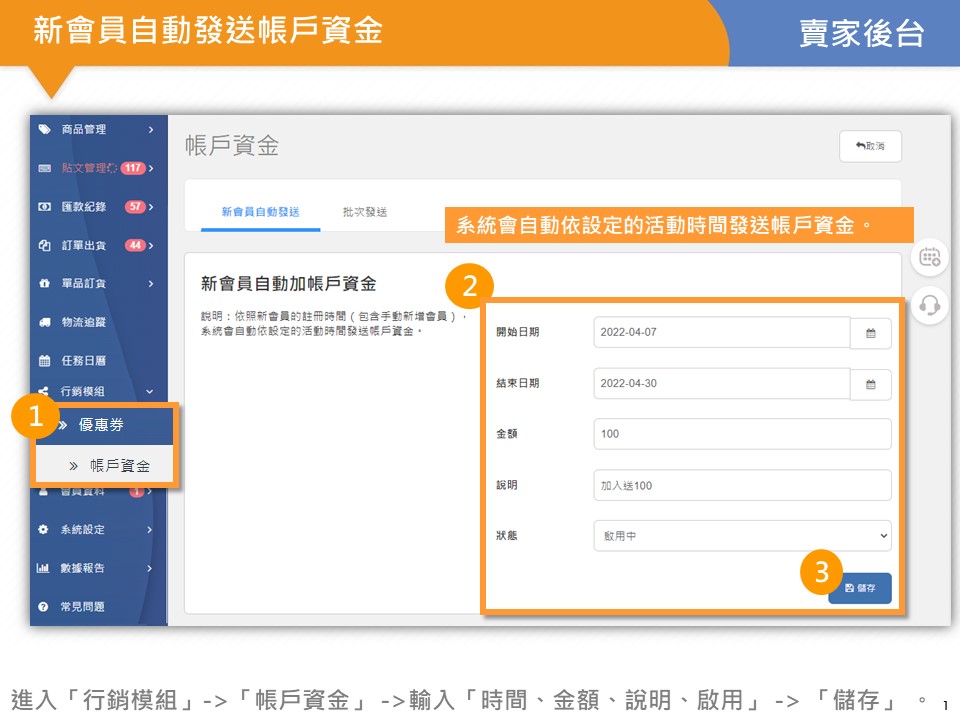Click the 金額 input field
Screen dimensions: 960x720
[x=741, y=434]
